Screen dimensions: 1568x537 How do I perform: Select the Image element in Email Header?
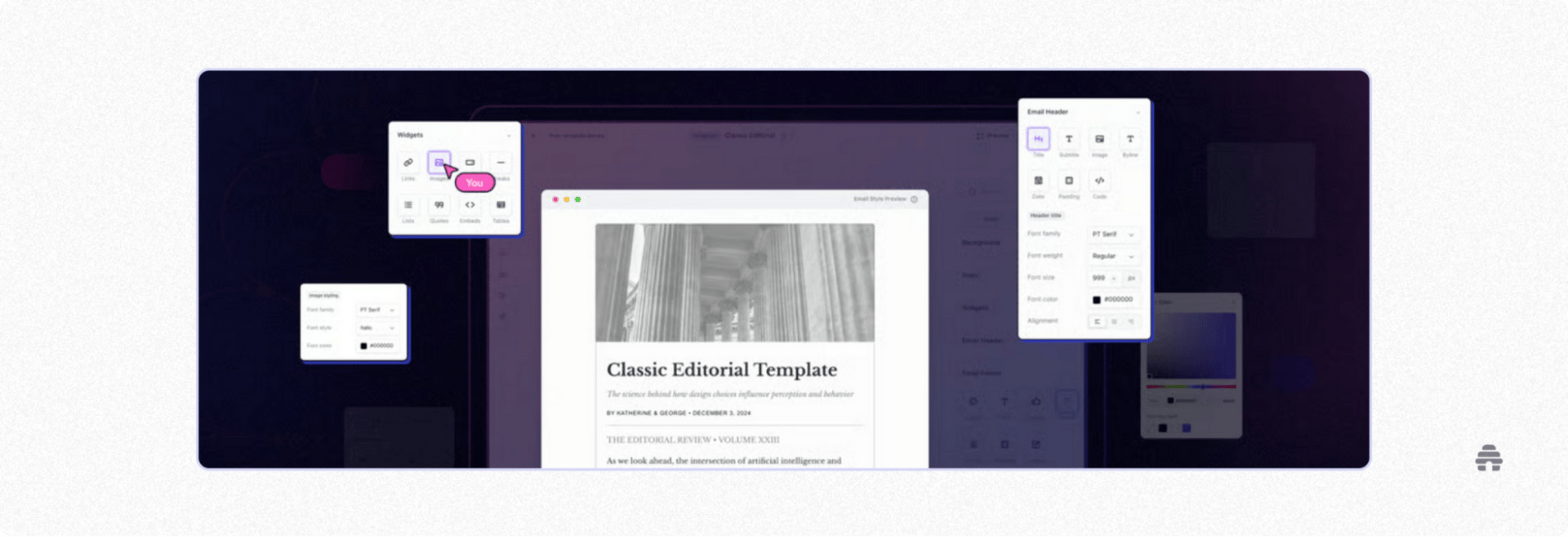pyautogui.click(x=1100, y=139)
